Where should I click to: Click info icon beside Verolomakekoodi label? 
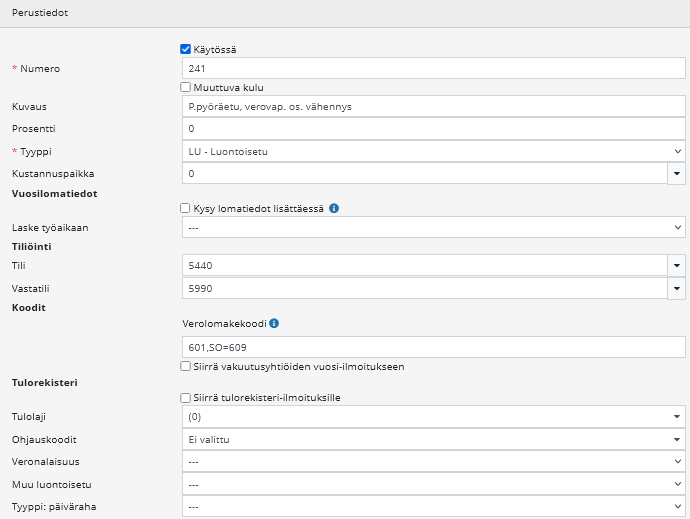[274, 324]
